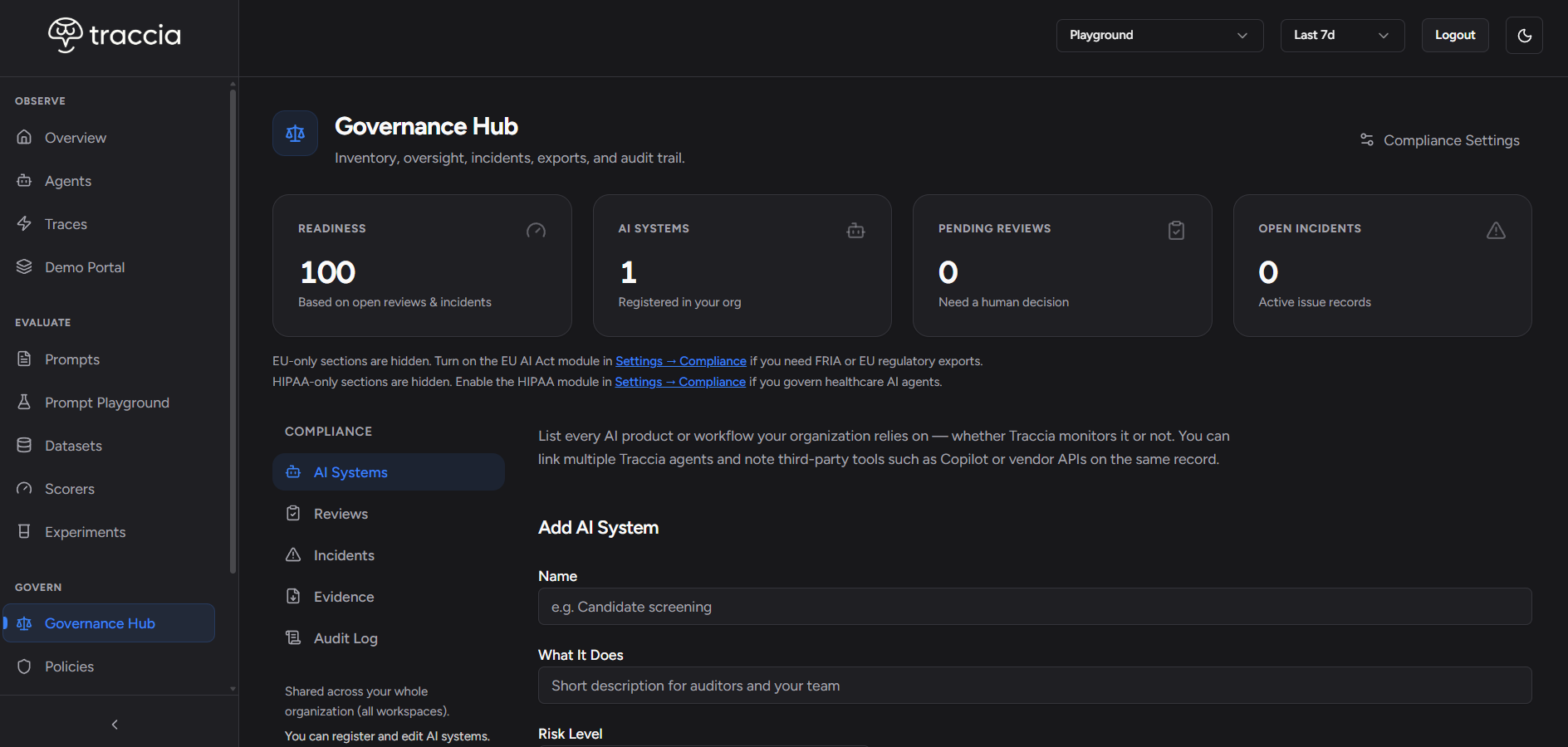Screen dimensions: 1568x747
Task: Click the "Active issue records" text
Action: (1315, 302)
